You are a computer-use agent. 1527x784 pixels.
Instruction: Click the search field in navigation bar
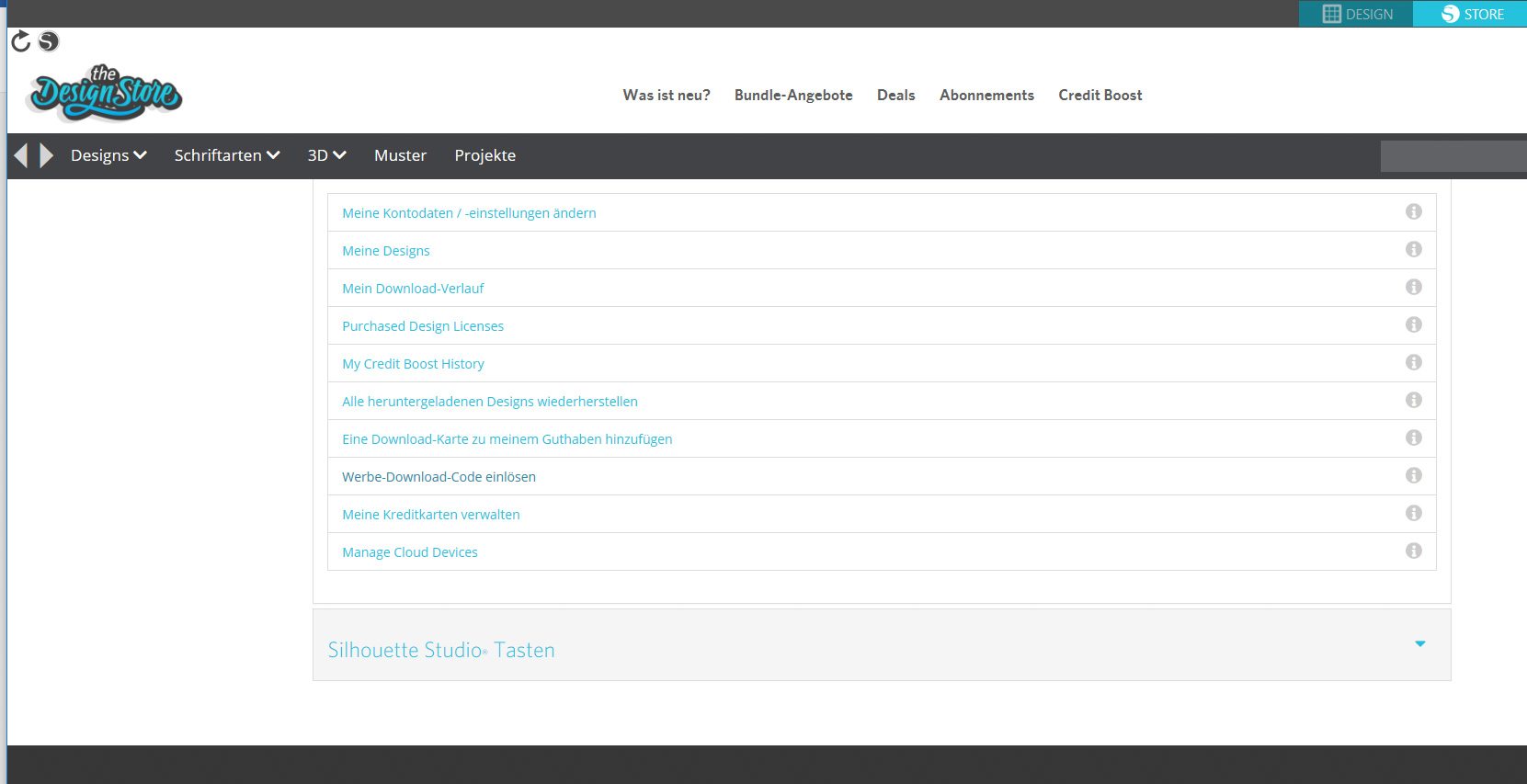coord(1453,156)
